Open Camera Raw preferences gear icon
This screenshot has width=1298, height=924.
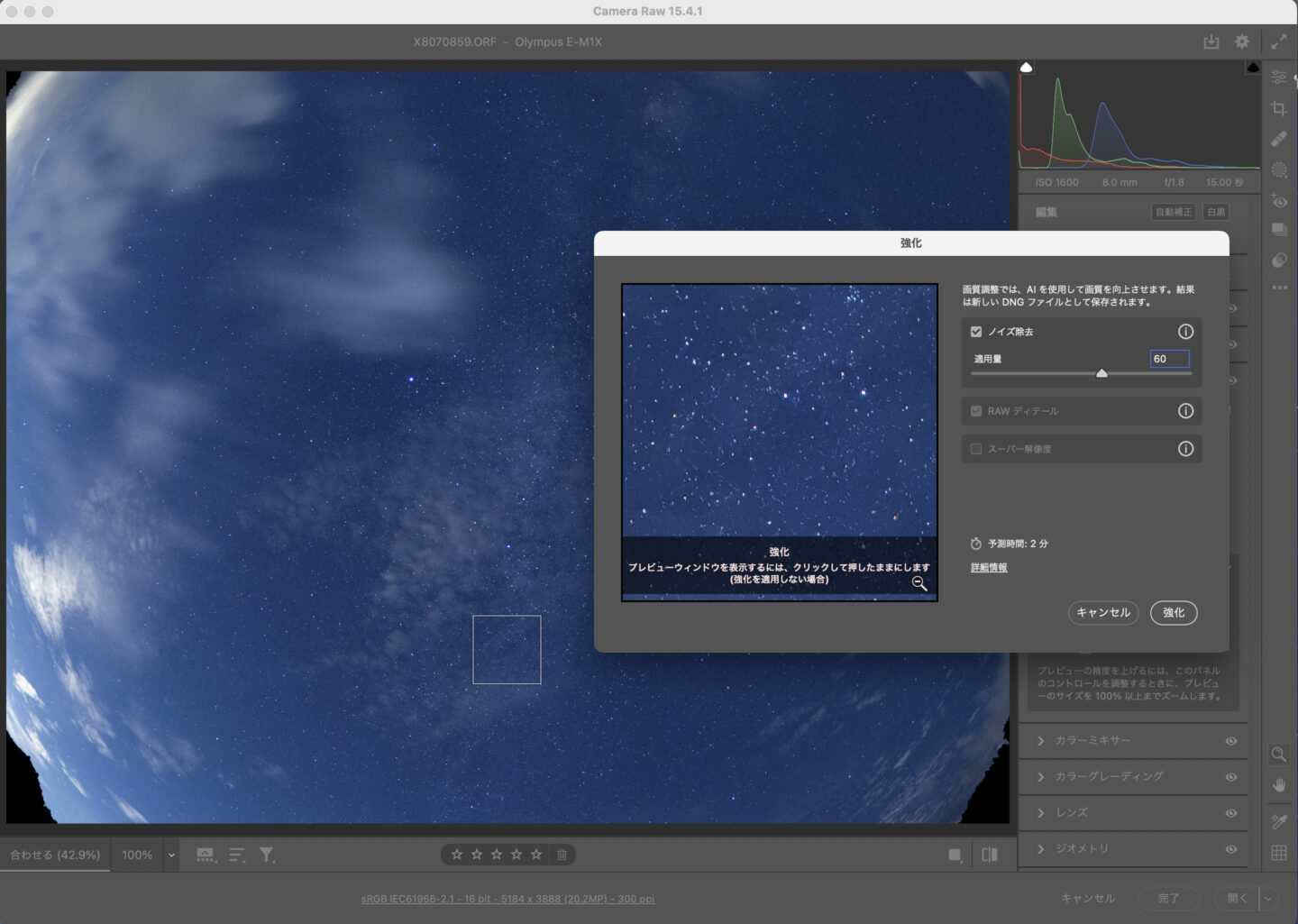[x=1242, y=41]
